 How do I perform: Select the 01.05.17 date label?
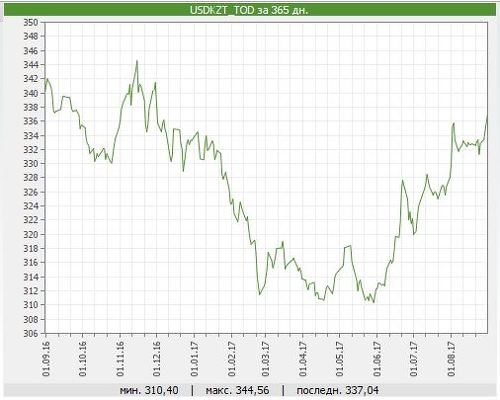click(339, 359)
